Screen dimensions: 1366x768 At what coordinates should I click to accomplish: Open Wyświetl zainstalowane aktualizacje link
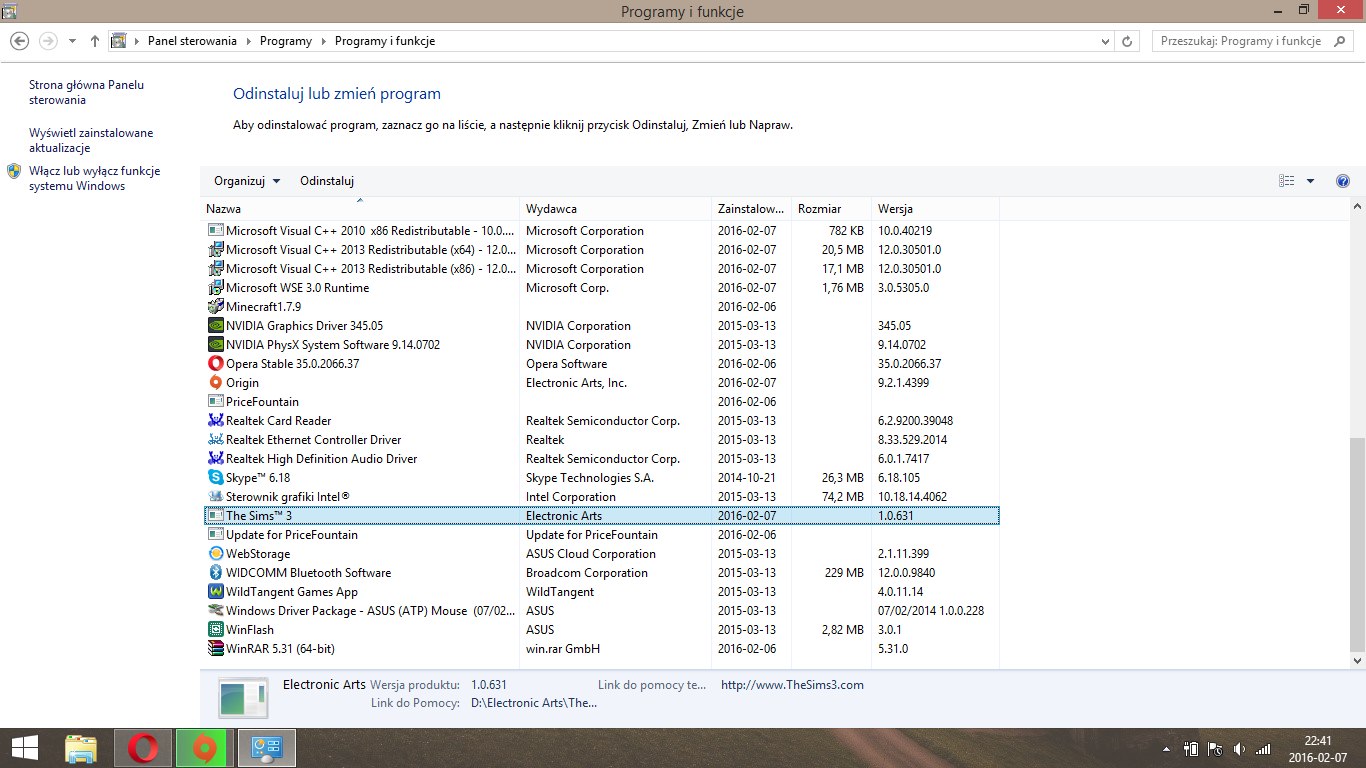(91, 140)
